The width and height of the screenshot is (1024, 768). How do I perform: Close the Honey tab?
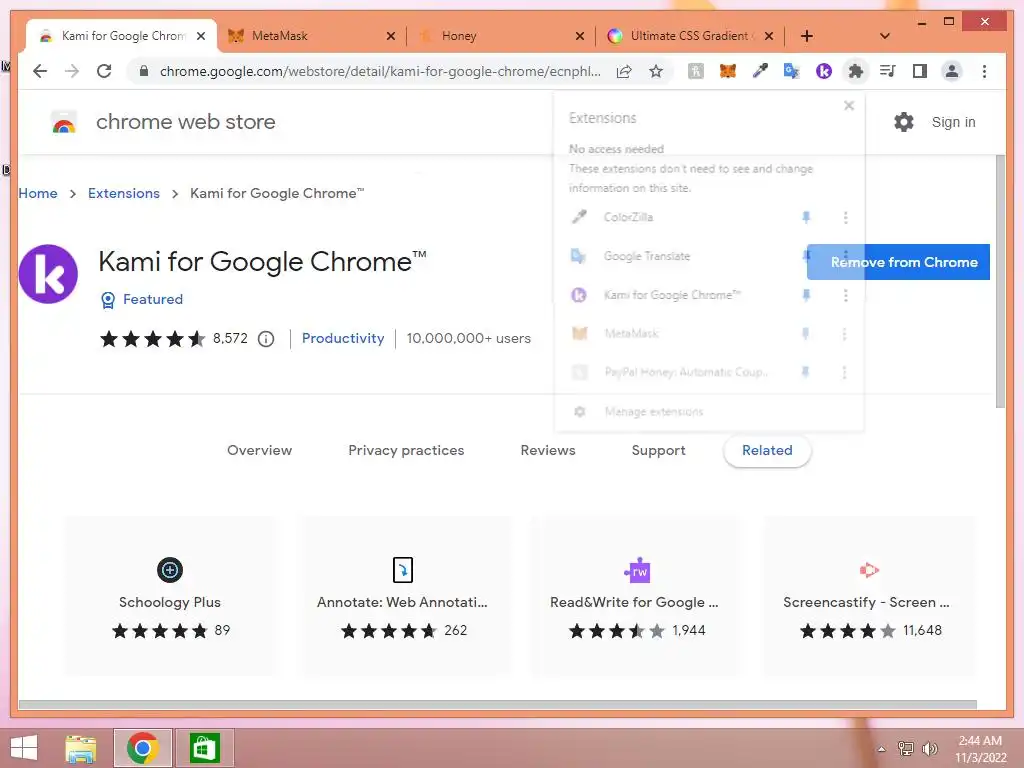[x=579, y=36]
